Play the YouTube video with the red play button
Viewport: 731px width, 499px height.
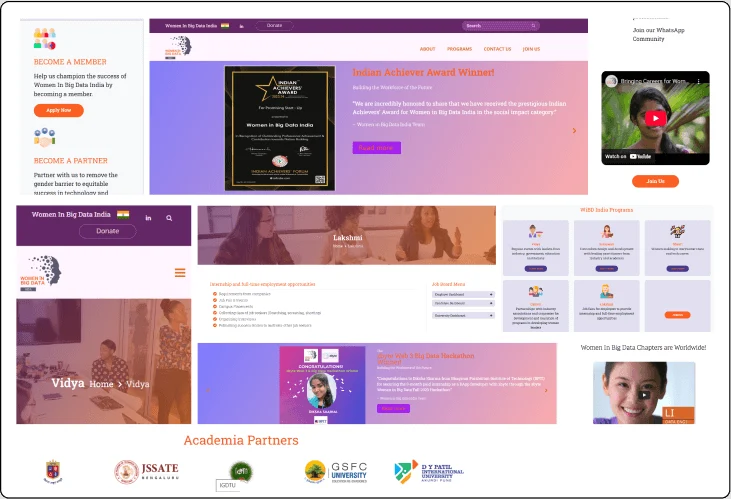coord(655,118)
